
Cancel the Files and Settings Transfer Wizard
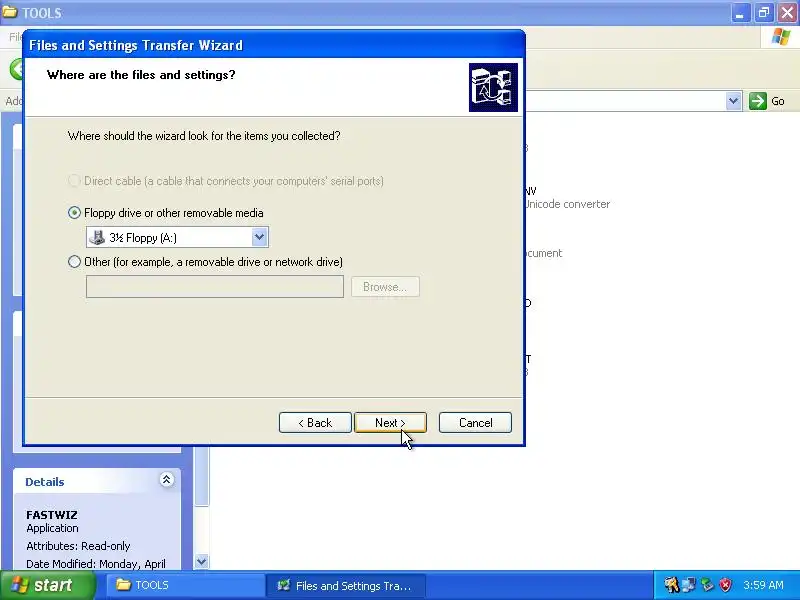(475, 422)
